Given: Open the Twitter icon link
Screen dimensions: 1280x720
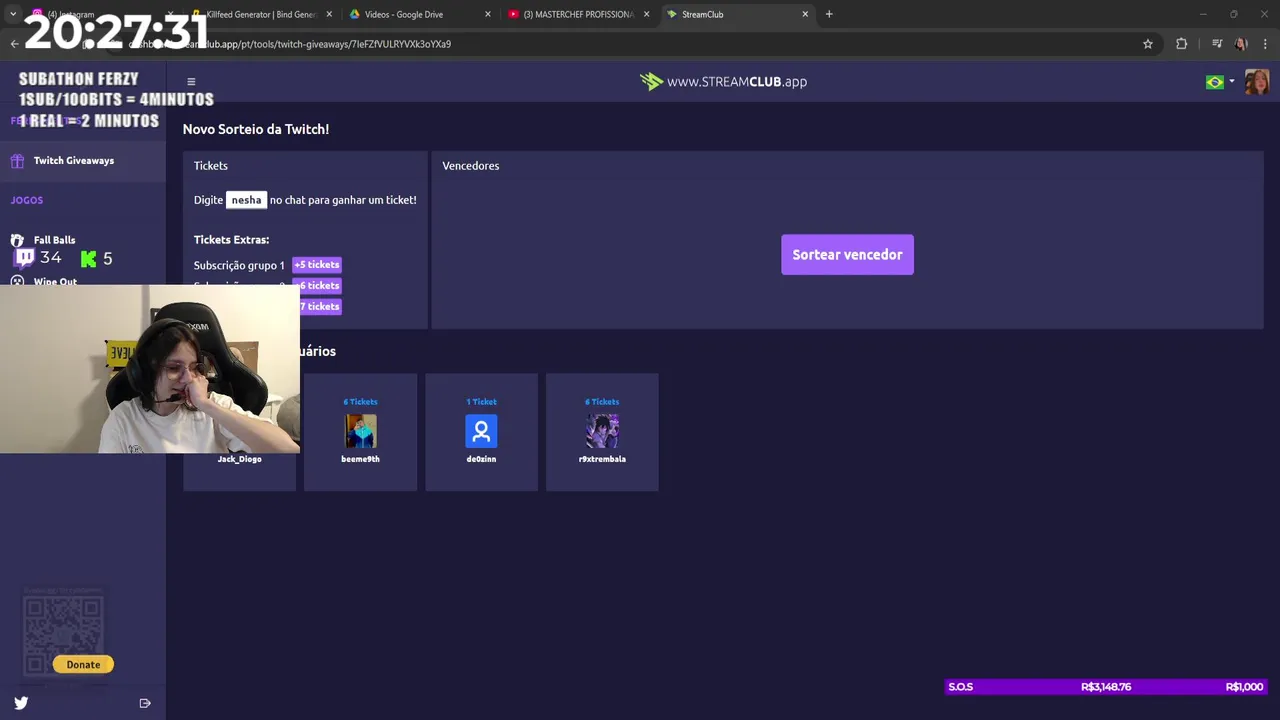Looking at the screenshot, I should point(21,703).
